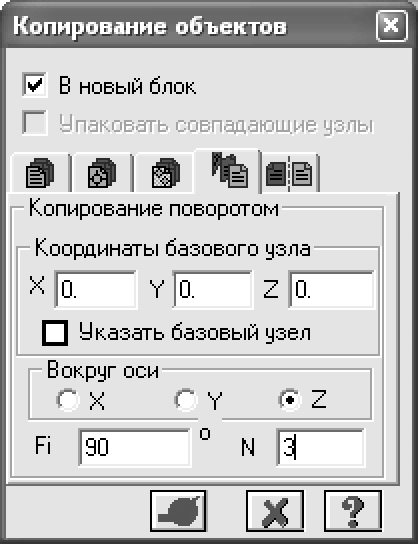Open help with the question mark button

coord(353,511)
